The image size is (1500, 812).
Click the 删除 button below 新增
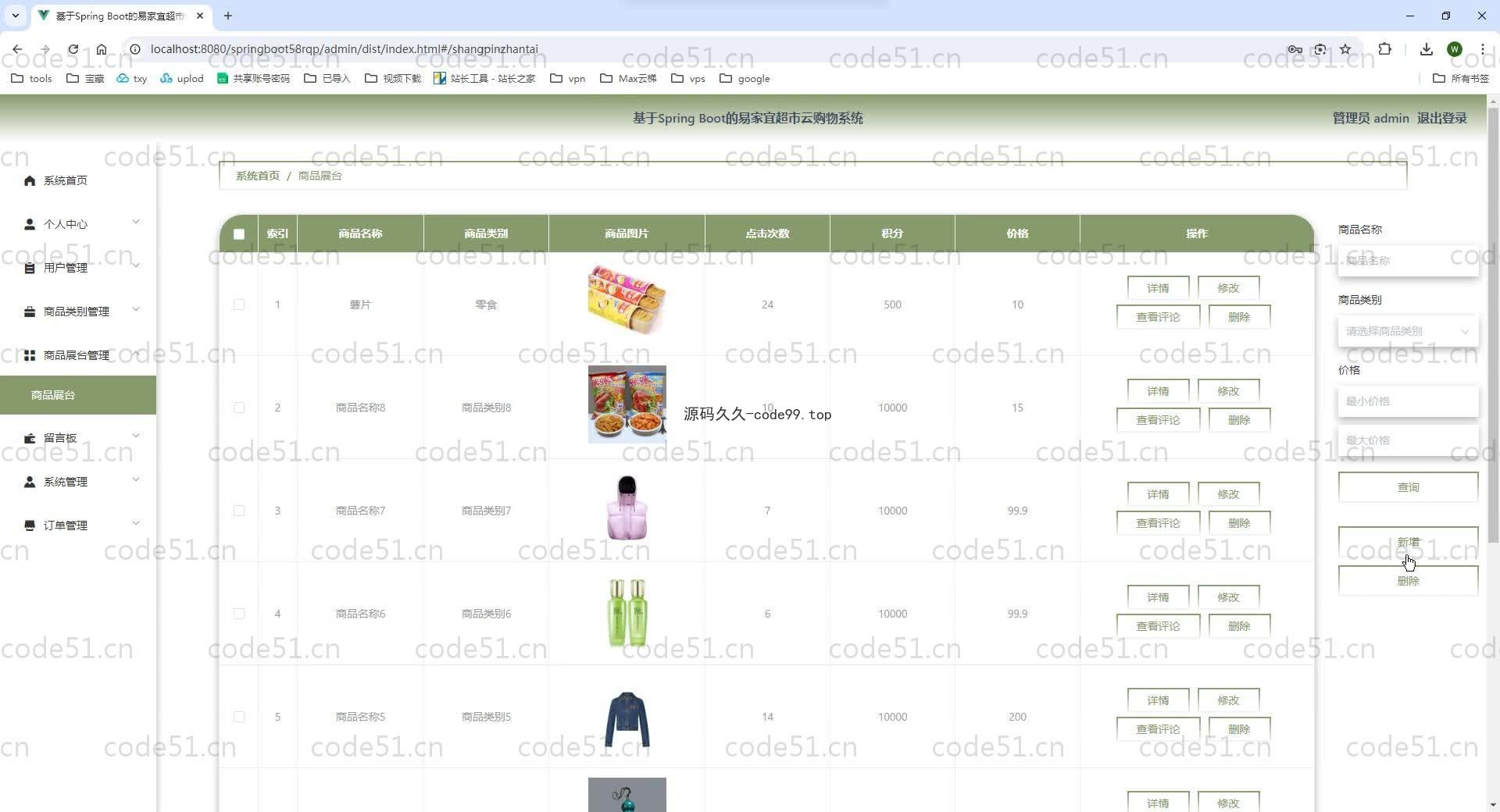pyautogui.click(x=1408, y=581)
